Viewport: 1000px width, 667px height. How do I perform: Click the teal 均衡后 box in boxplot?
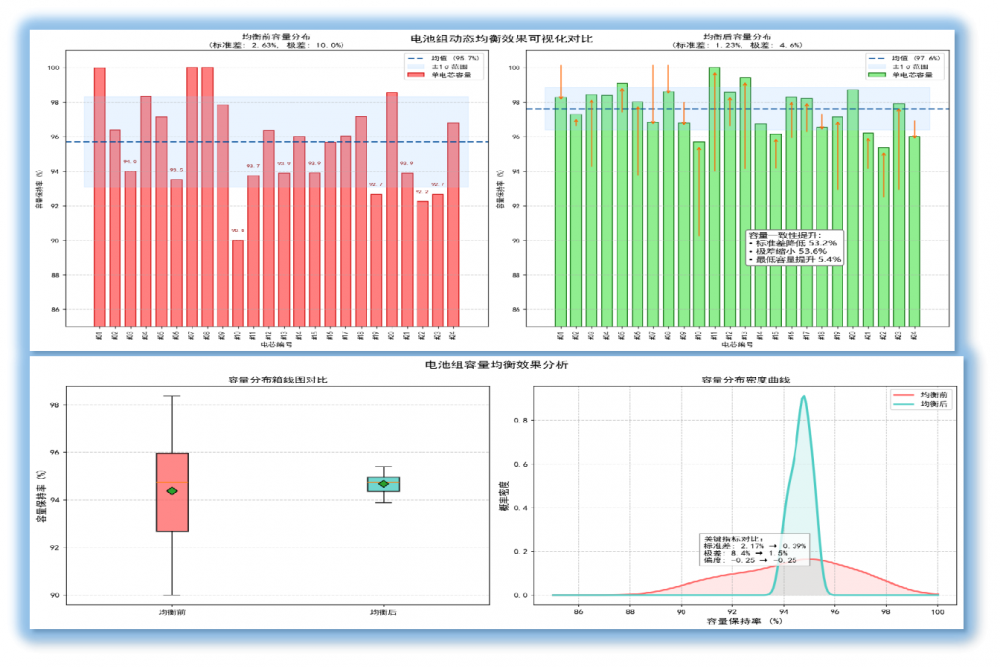click(x=383, y=485)
